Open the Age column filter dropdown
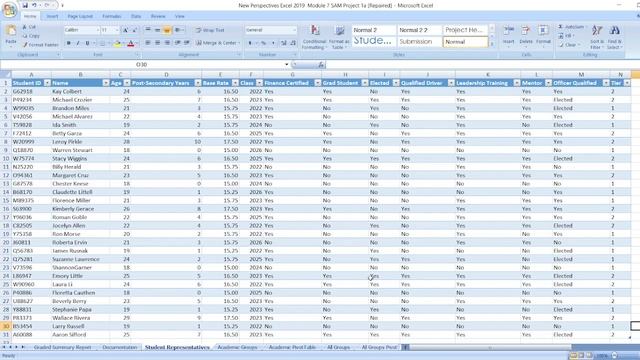 tap(127, 83)
